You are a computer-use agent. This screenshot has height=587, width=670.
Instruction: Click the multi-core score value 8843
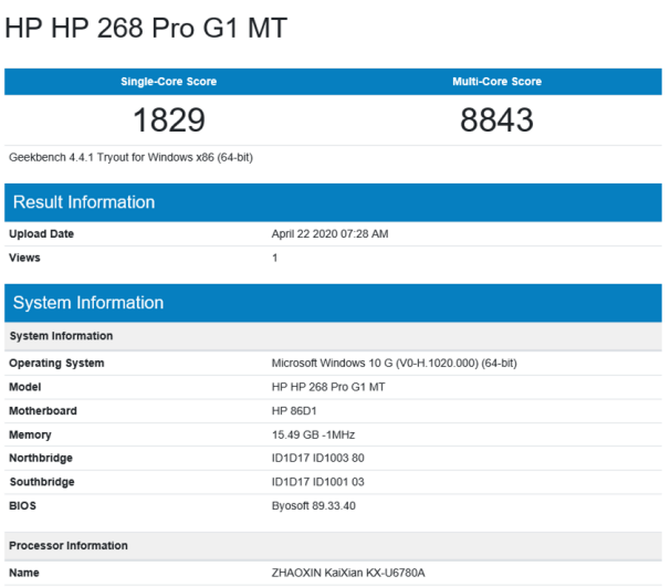(x=497, y=120)
